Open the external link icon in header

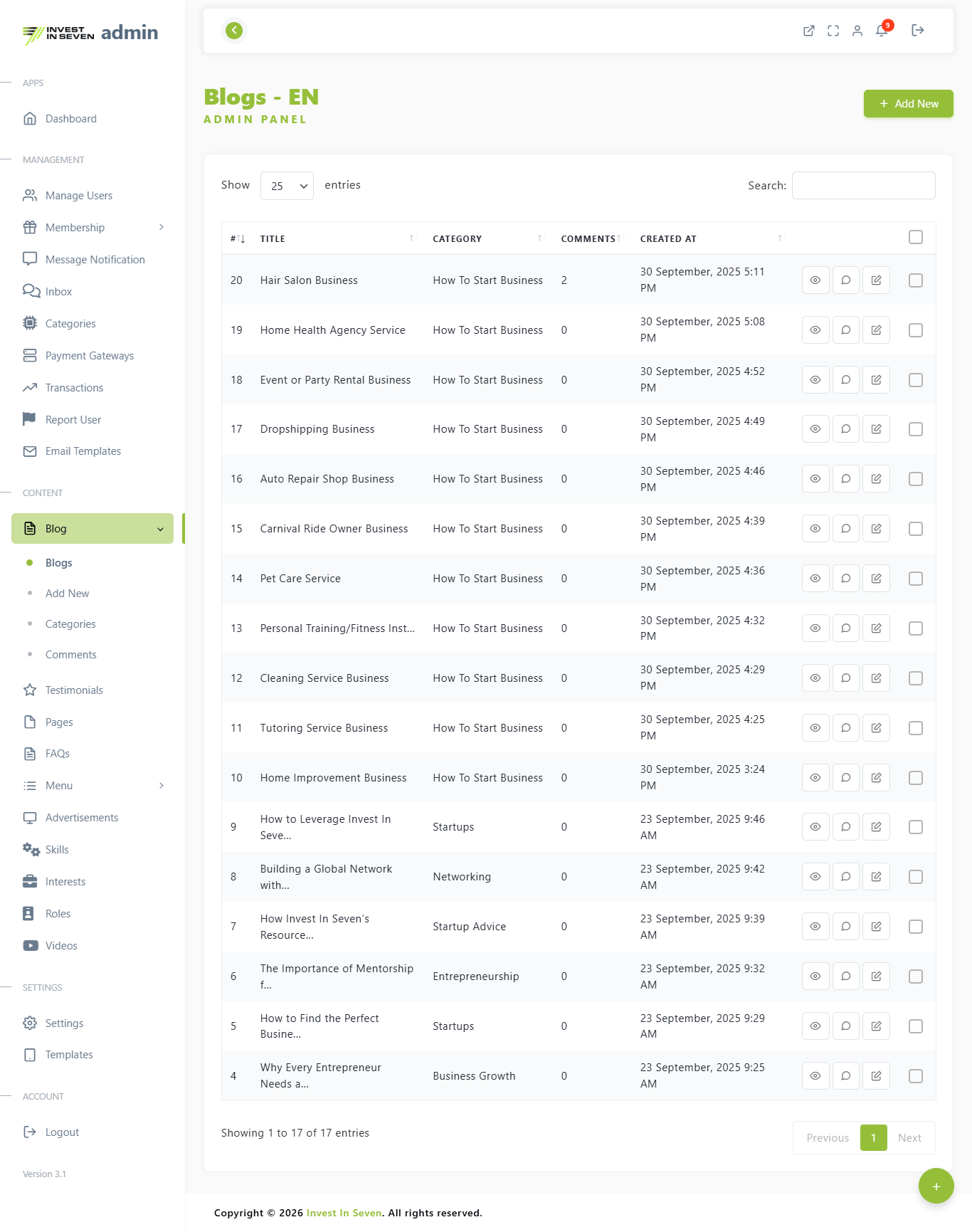(x=809, y=31)
